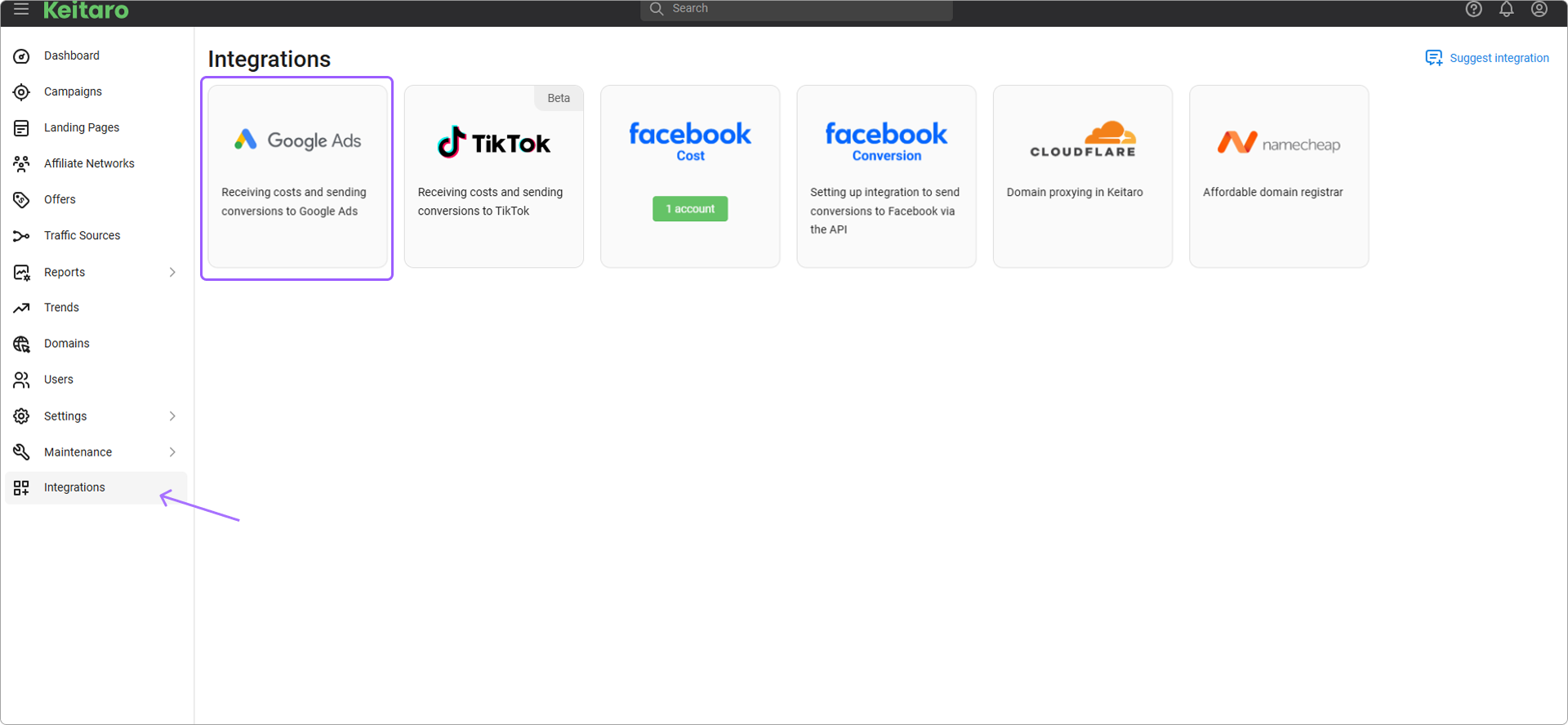Open the user profile icon
The image size is (1568, 725).
[1539, 9]
